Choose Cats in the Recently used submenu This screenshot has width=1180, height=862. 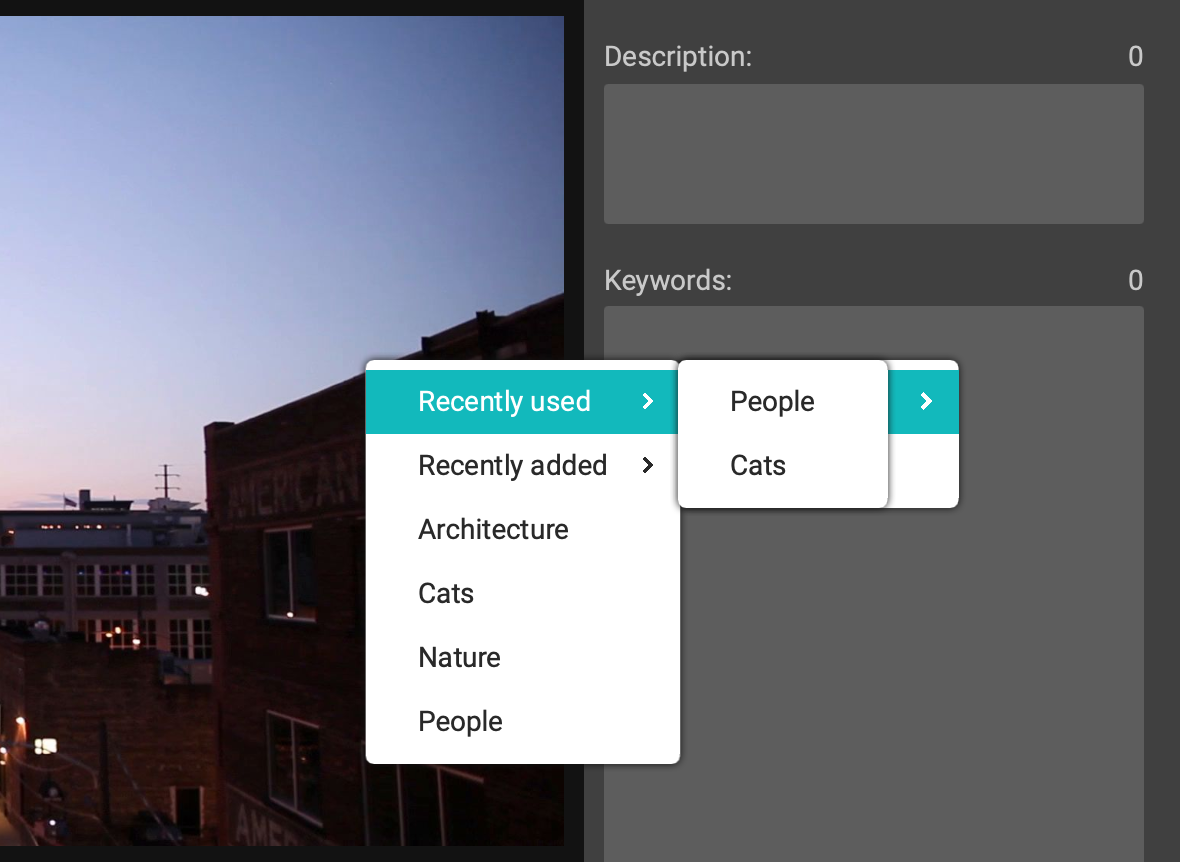pos(758,466)
